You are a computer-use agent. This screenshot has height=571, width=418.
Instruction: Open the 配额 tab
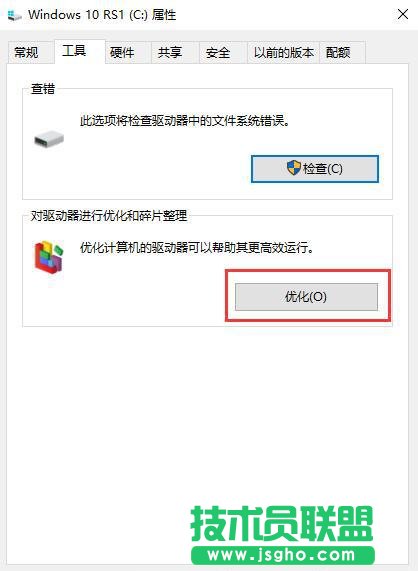338,52
